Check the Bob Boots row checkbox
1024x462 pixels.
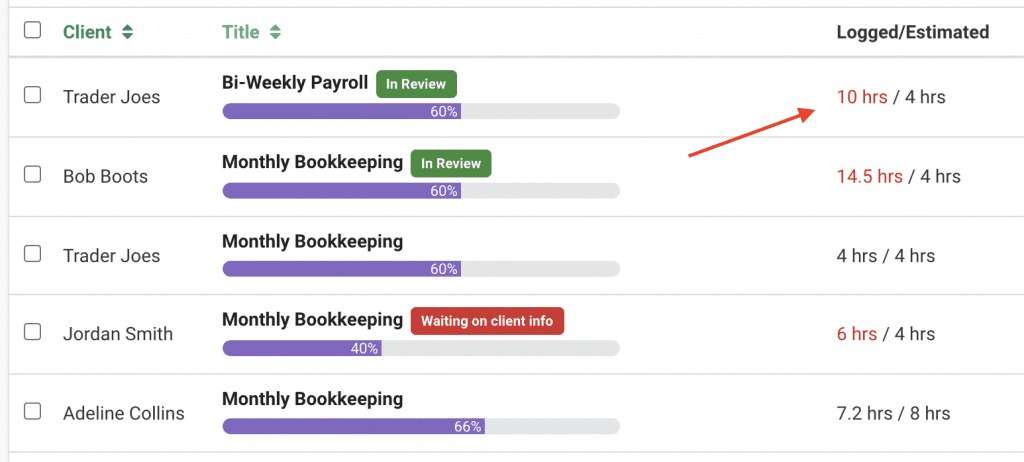coord(32,174)
